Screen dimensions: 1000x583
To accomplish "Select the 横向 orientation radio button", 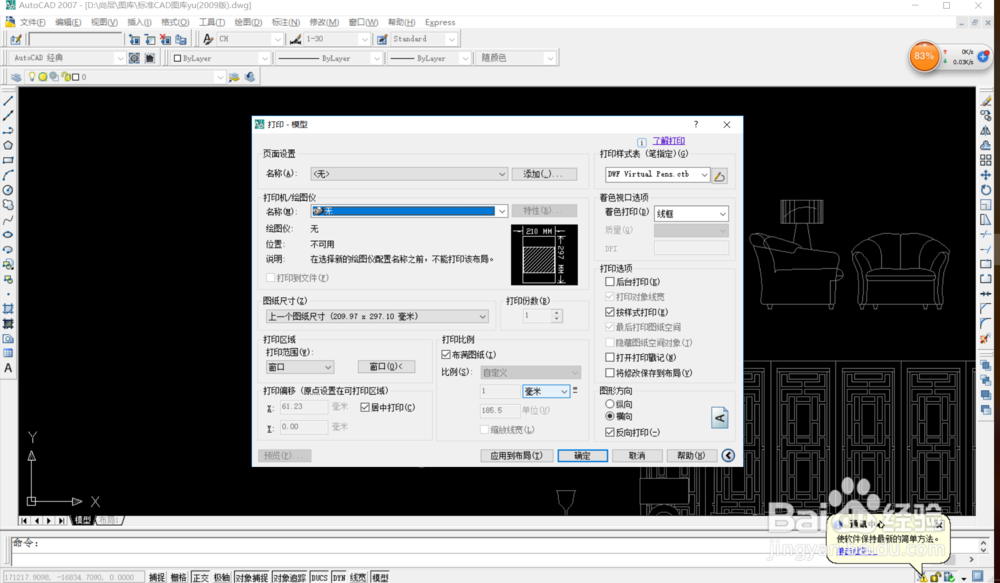I will point(610,416).
